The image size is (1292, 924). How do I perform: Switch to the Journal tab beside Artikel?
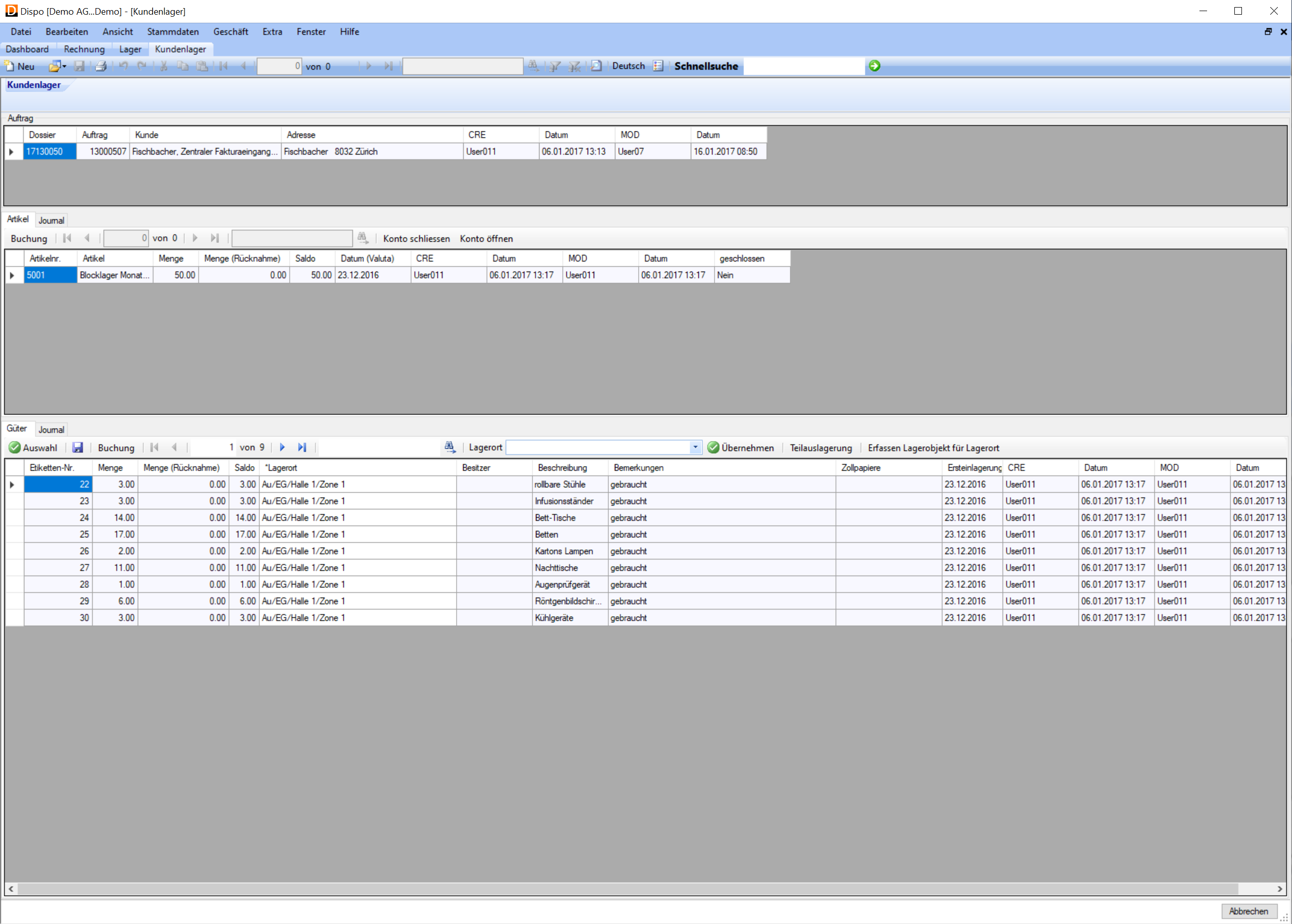51,220
